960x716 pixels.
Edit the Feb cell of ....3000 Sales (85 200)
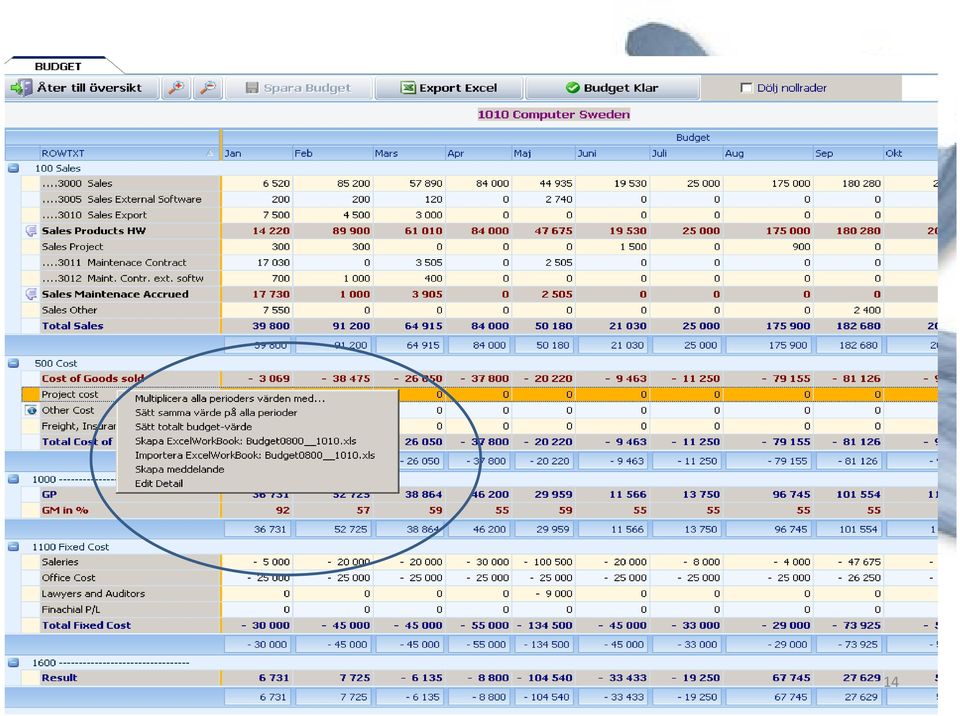click(x=332, y=183)
